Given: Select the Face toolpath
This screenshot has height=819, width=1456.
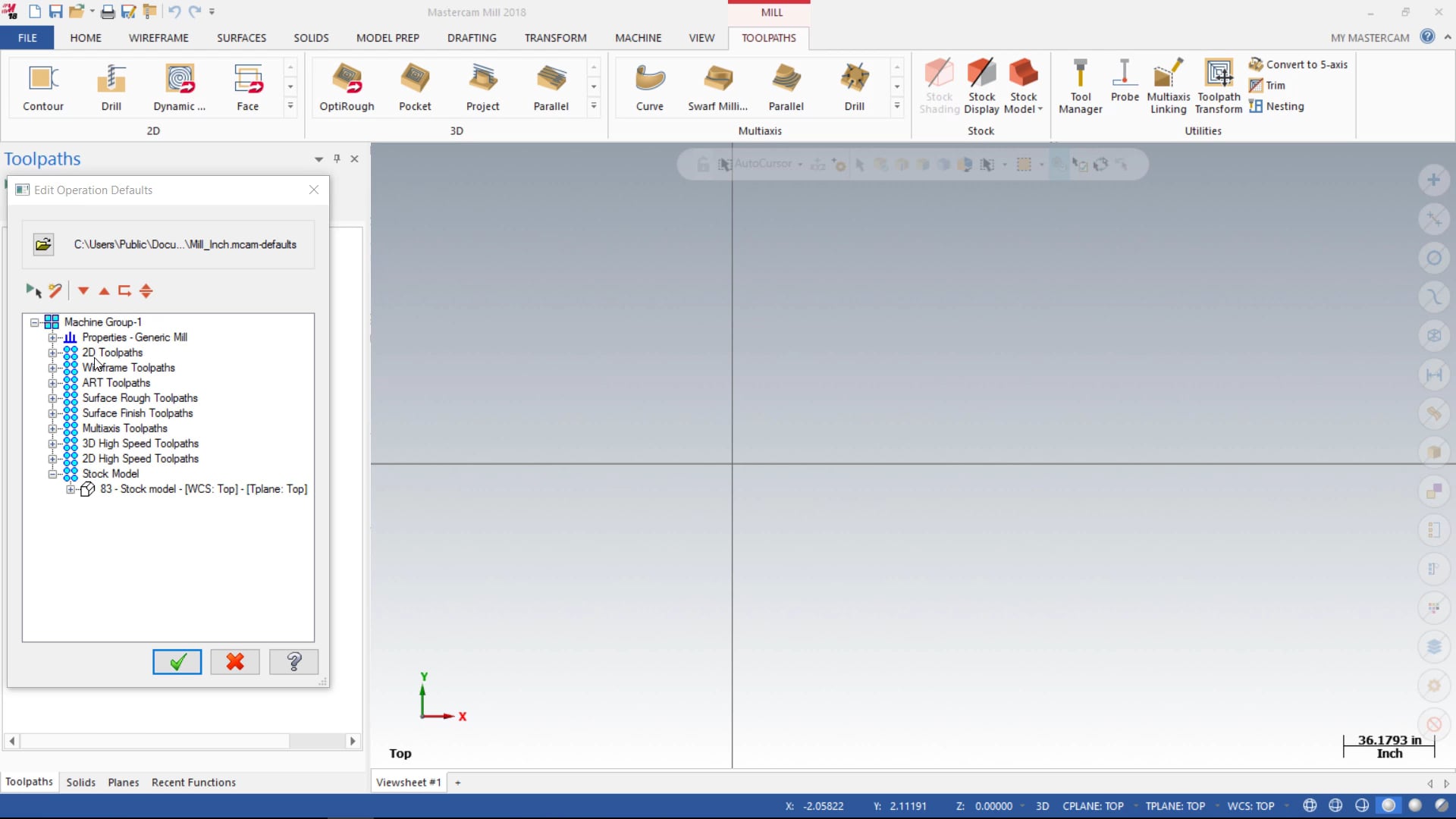Looking at the screenshot, I should 248,87.
